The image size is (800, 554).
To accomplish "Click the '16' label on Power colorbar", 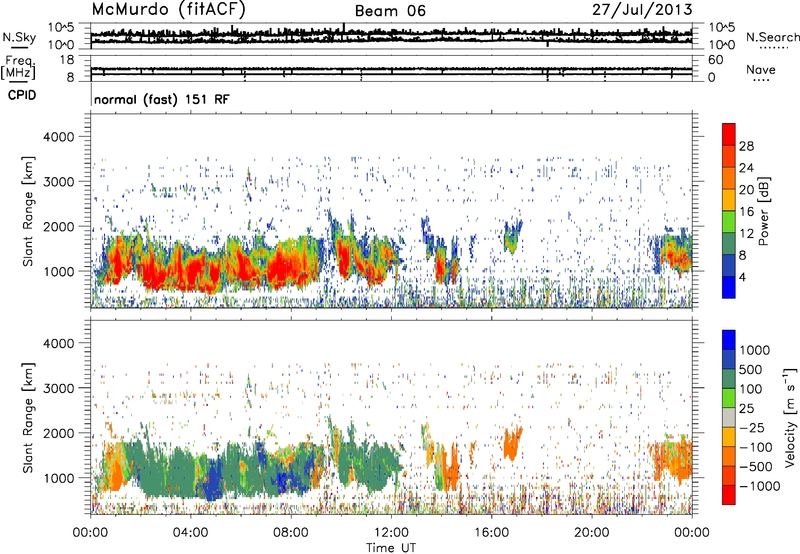I will (x=746, y=212).
